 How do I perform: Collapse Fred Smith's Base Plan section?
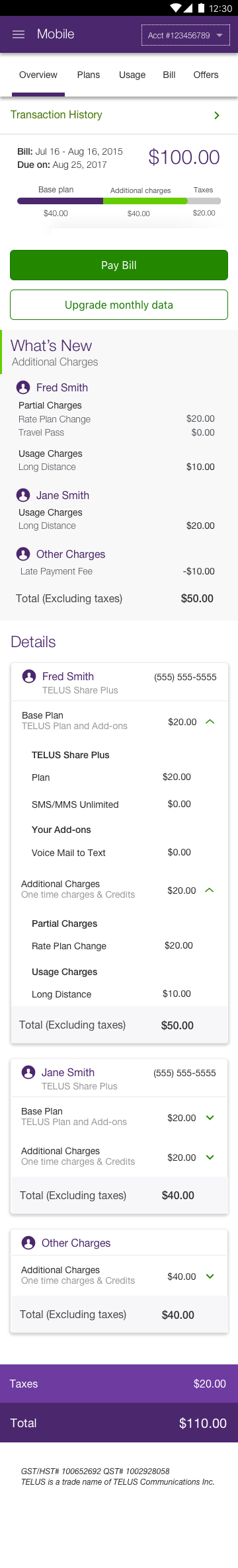coord(210,722)
